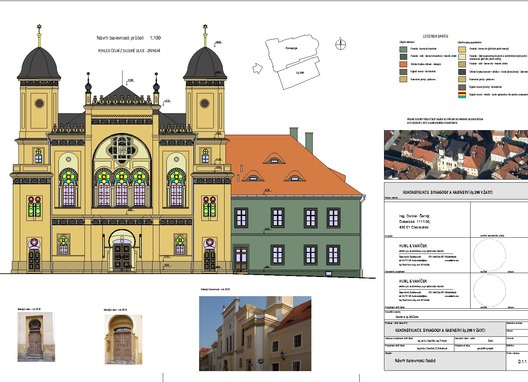Screen dimensions: 528x382
Task: Click the pale cream legend swatch
Action: [x=462, y=57]
